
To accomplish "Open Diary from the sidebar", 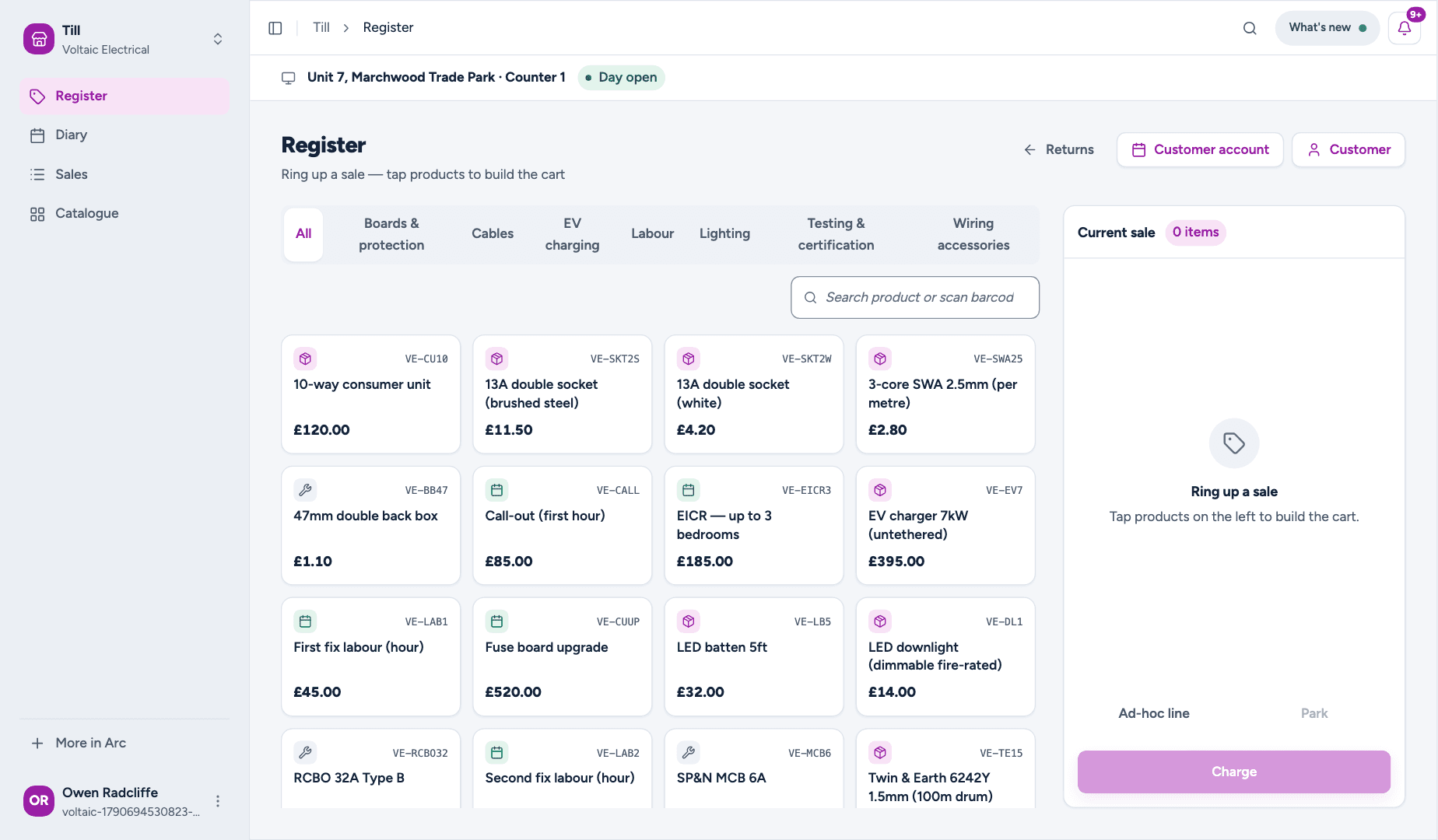I will (x=125, y=135).
